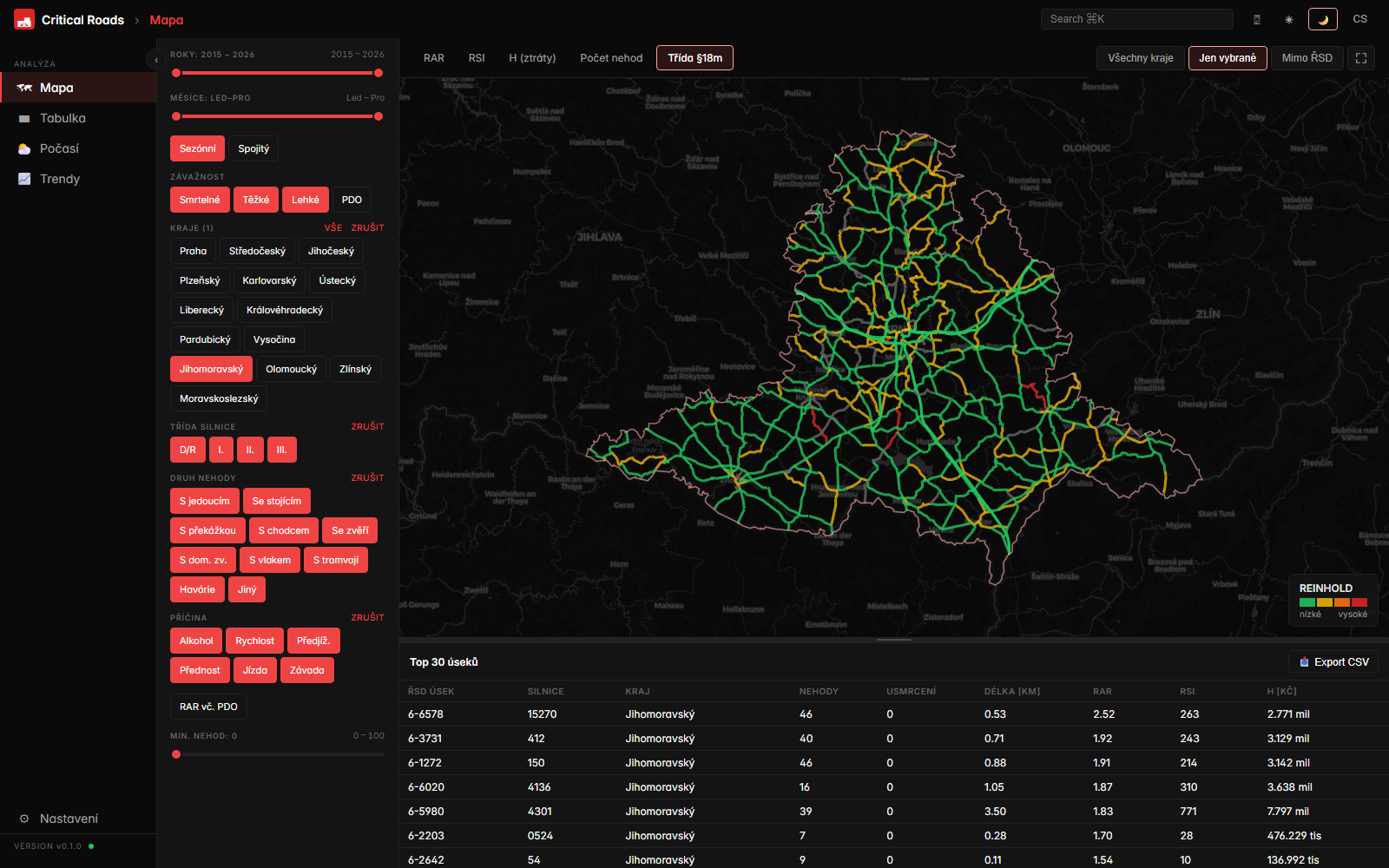Image resolution: width=1389 pixels, height=868 pixels.
Task: Go to the Tabulka table view
Action: coord(63,118)
